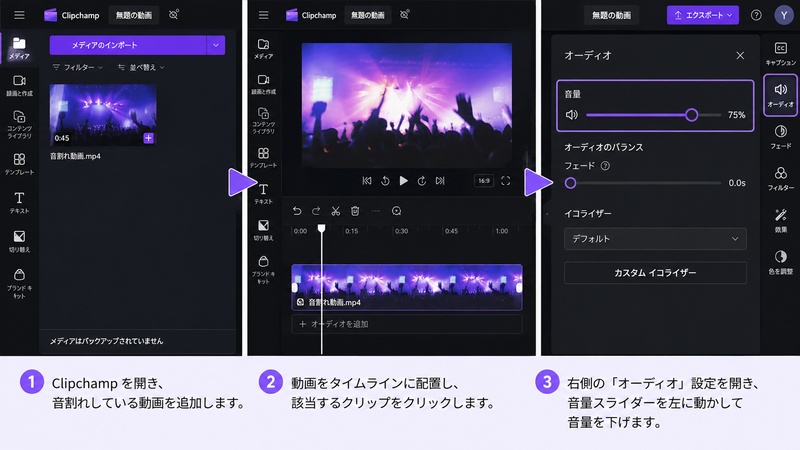800x450 pixels.
Task: Click 切り替え icon in middle panel sidebar
Action: coord(263,230)
